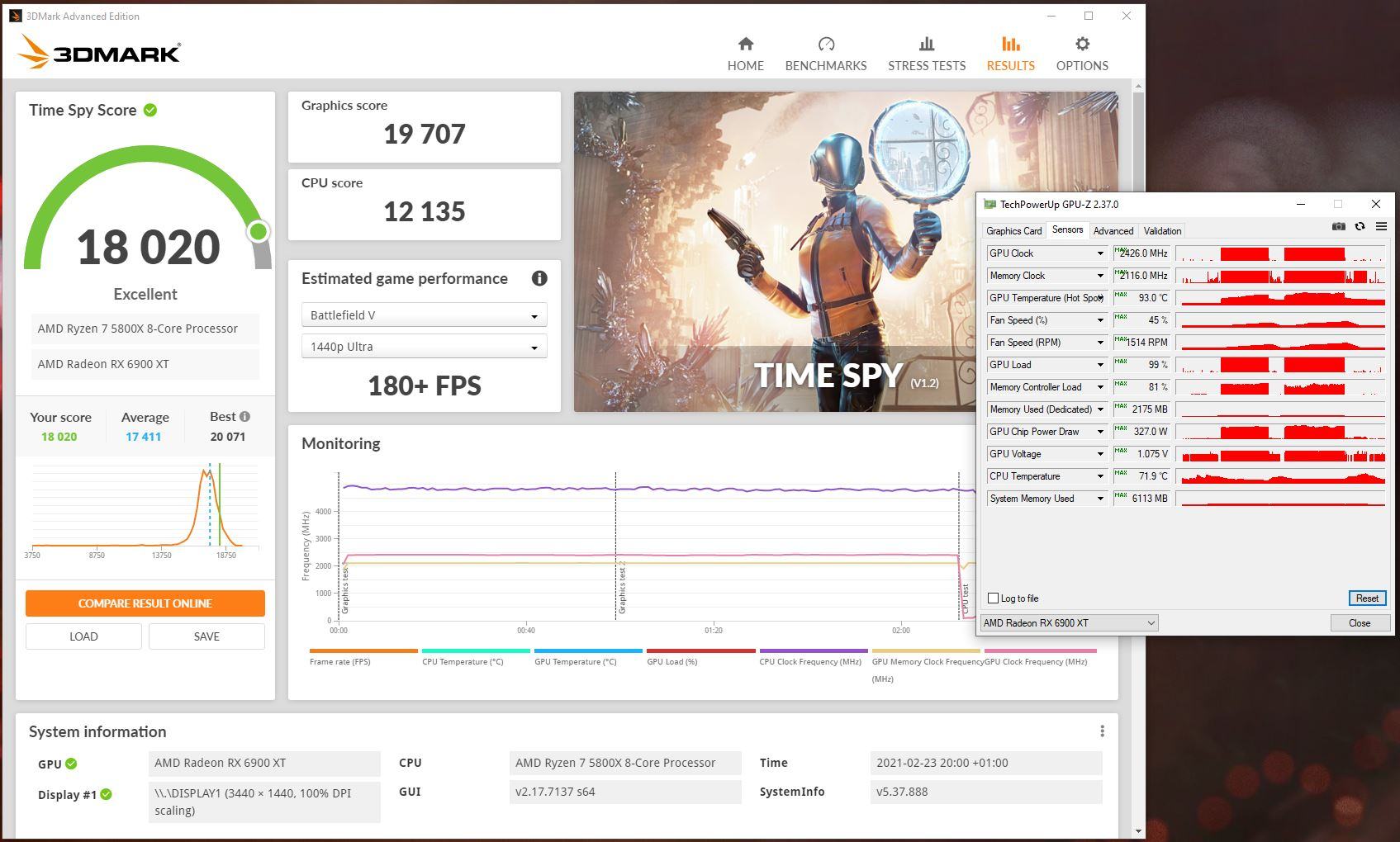Click the Best score info icon
Image resolution: width=1400 pixels, height=842 pixels.
[244, 417]
